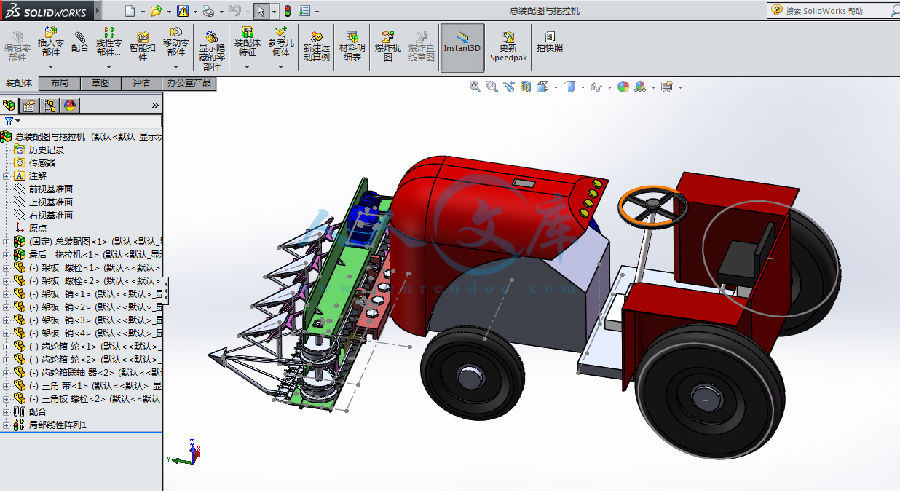This screenshot has width=900, height=491.
Task: Click the New Motion Study icon
Action: pos(317,37)
